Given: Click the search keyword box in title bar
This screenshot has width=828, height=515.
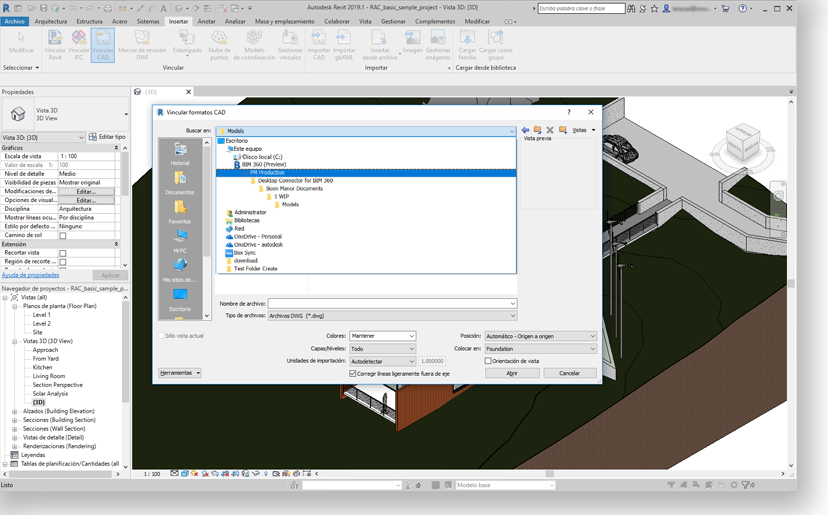Looking at the screenshot, I should 581,8.
